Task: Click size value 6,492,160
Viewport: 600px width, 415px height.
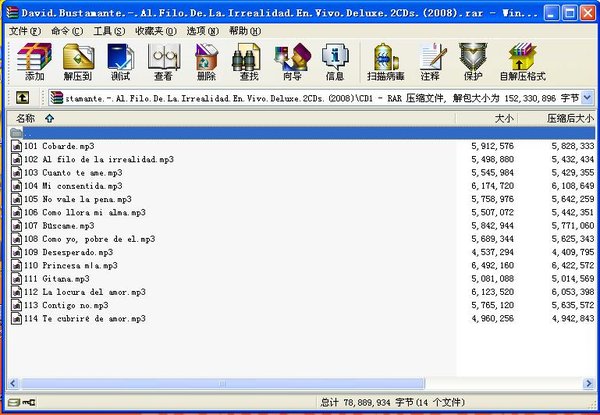Action: 492,265
